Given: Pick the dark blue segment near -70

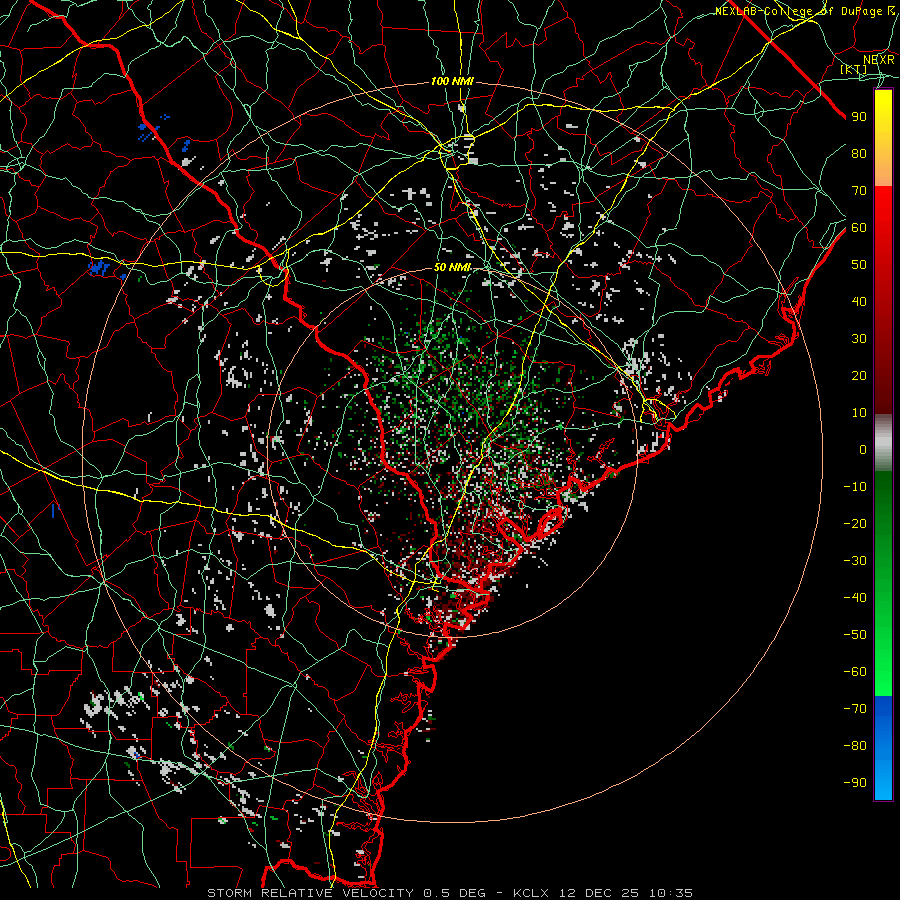Looking at the screenshot, I should (x=883, y=709).
